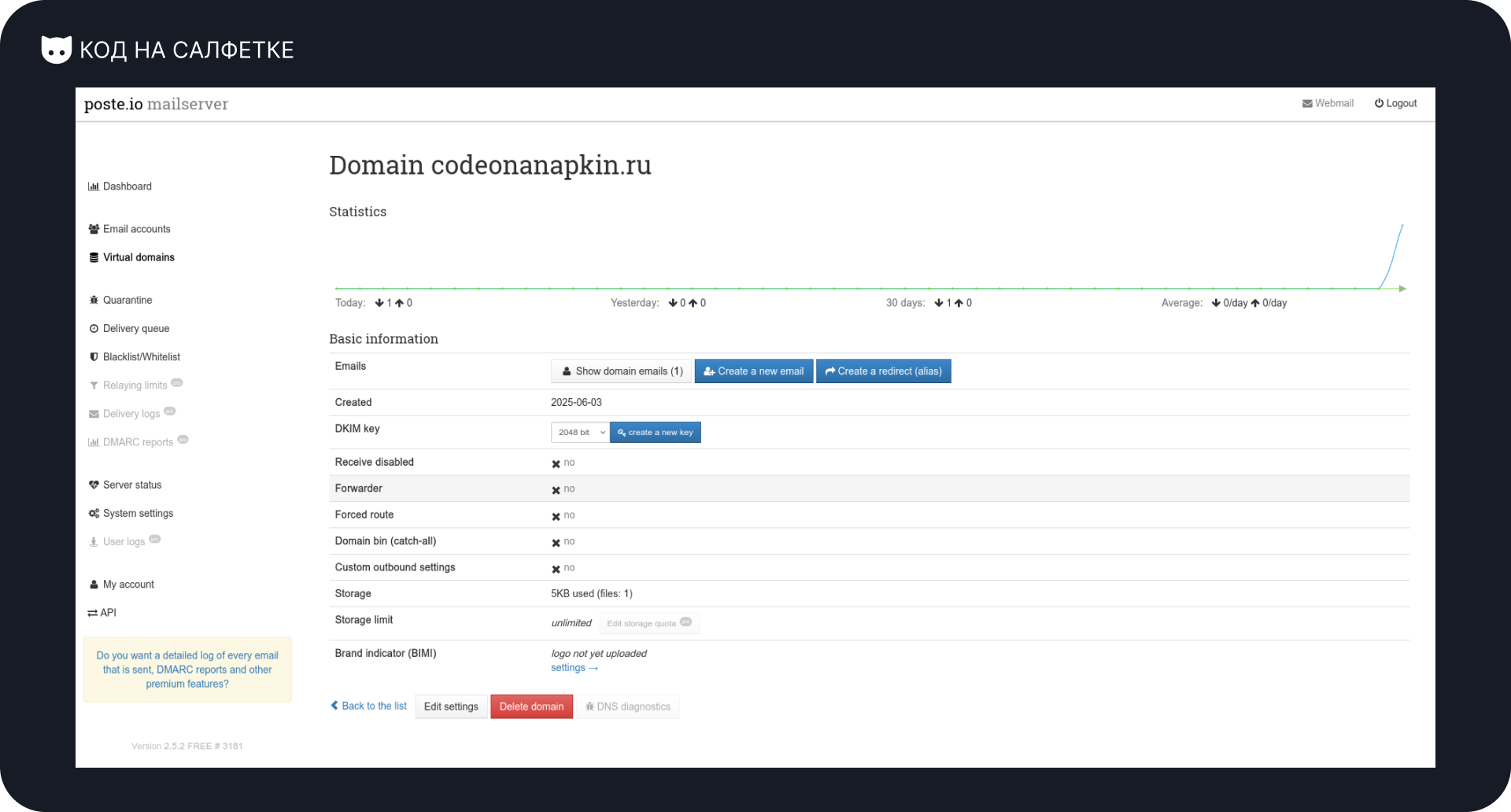This screenshot has width=1511, height=812.
Task: Click the Quarantine bug icon
Action: tap(94, 300)
